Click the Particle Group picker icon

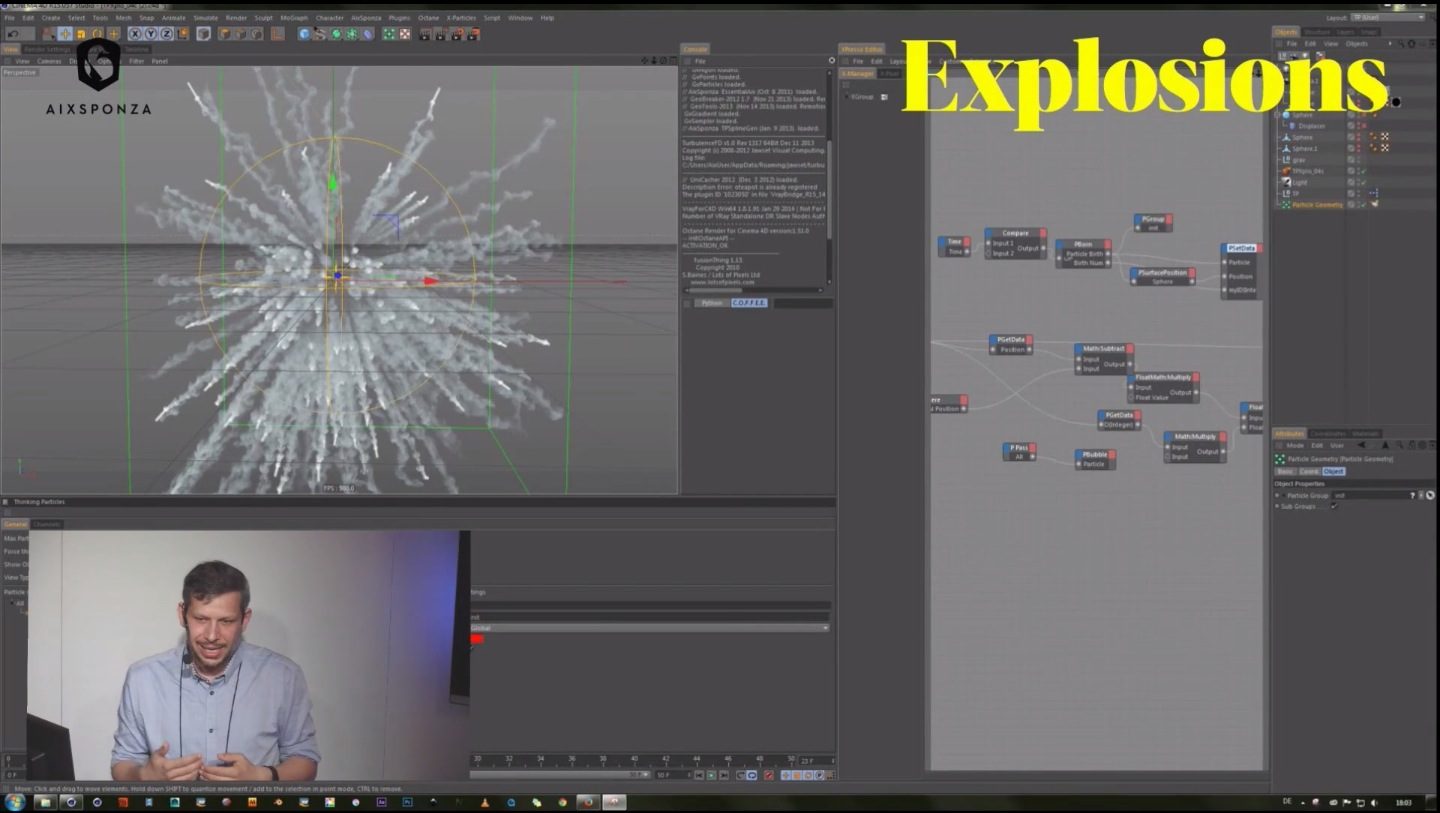1430,495
